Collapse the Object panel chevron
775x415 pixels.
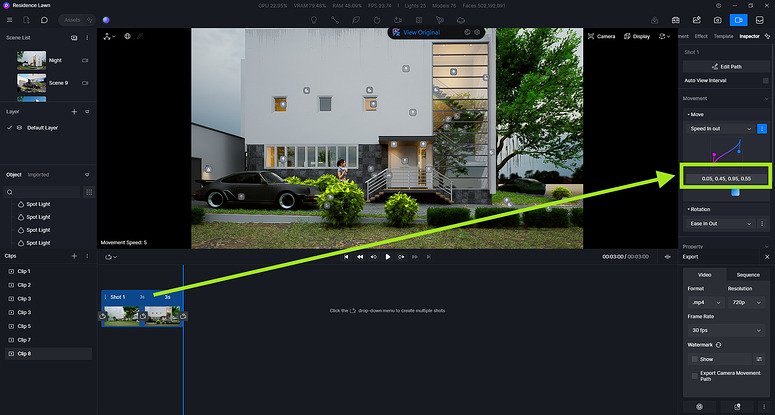(x=87, y=174)
